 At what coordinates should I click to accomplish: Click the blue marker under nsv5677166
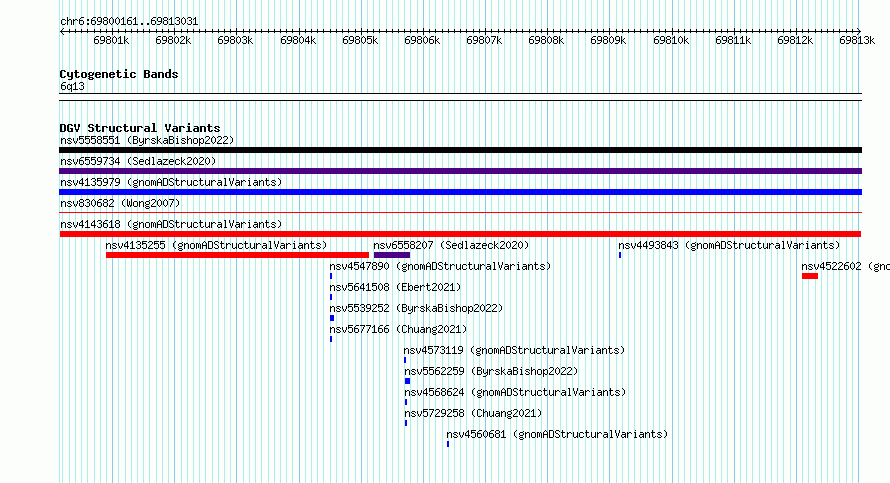(x=331, y=339)
